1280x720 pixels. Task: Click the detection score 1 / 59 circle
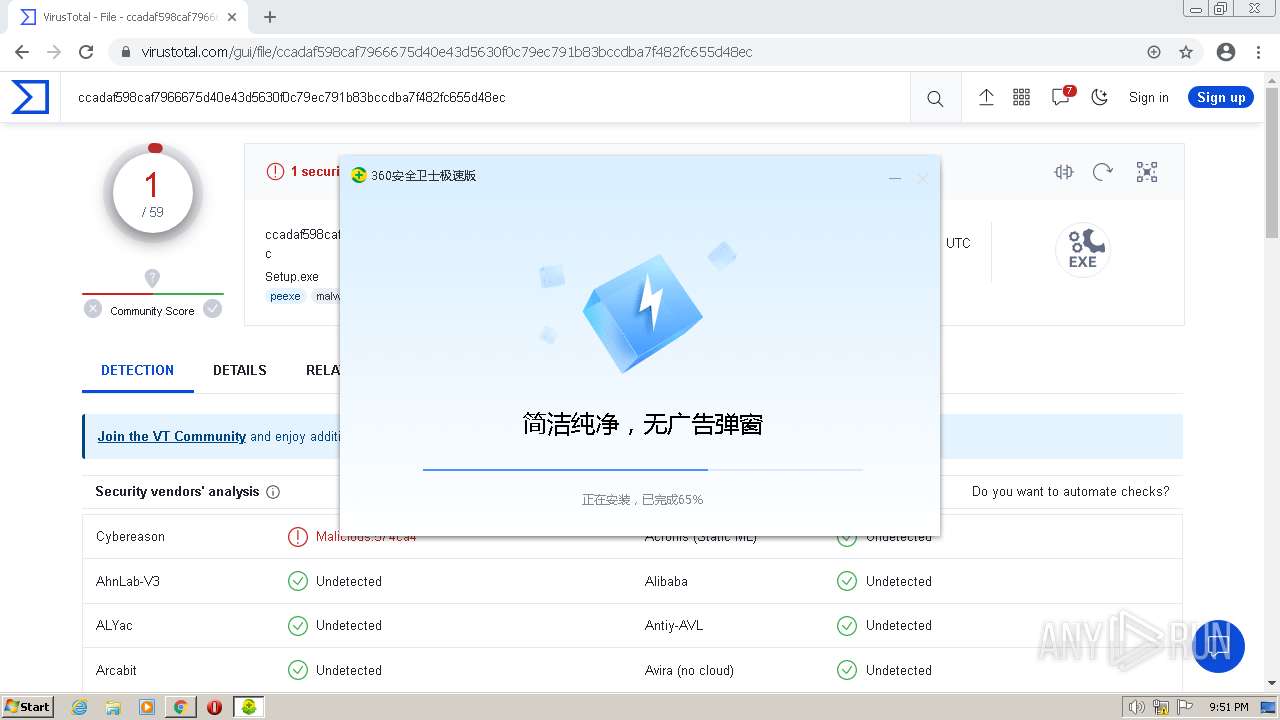(x=153, y=194)
